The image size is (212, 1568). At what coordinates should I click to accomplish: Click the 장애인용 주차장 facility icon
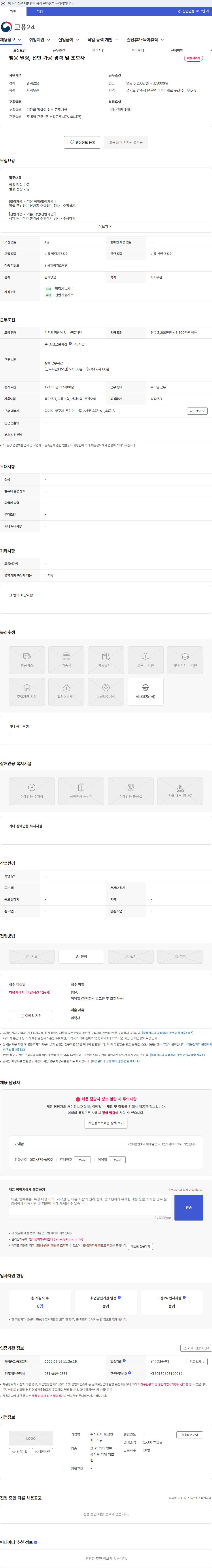(x=32, y=791)
